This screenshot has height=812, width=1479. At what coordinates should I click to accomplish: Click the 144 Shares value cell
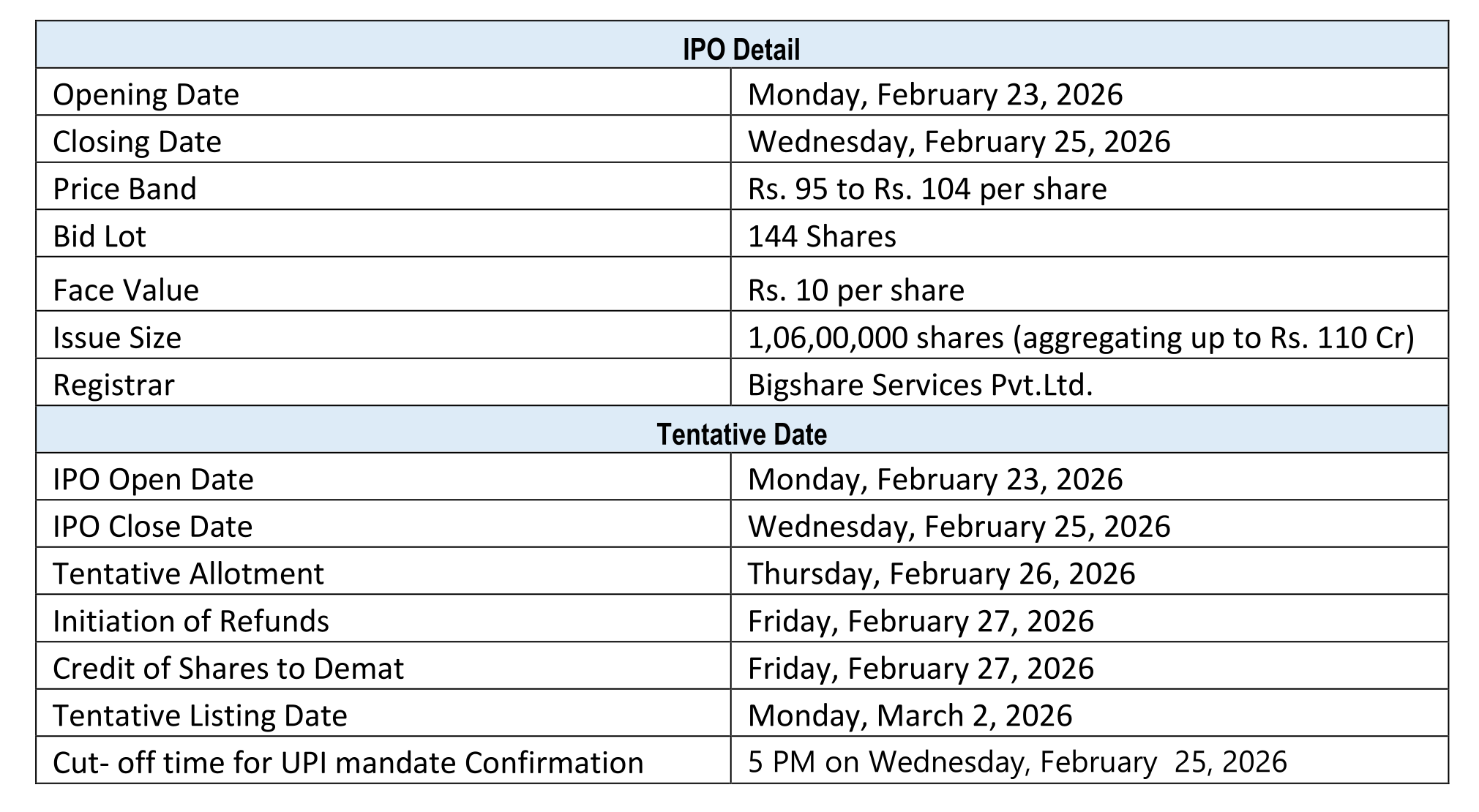(821, 236)
